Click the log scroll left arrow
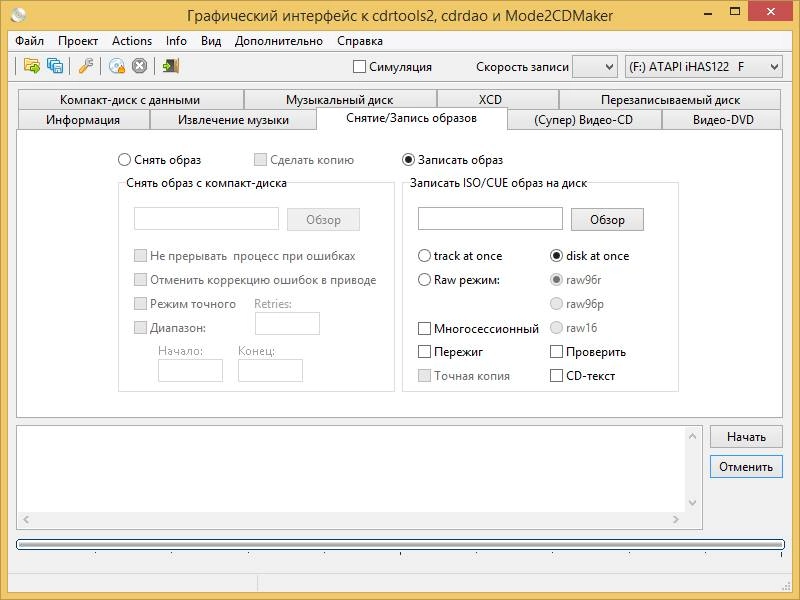800x600 pixels. [26, 519]
